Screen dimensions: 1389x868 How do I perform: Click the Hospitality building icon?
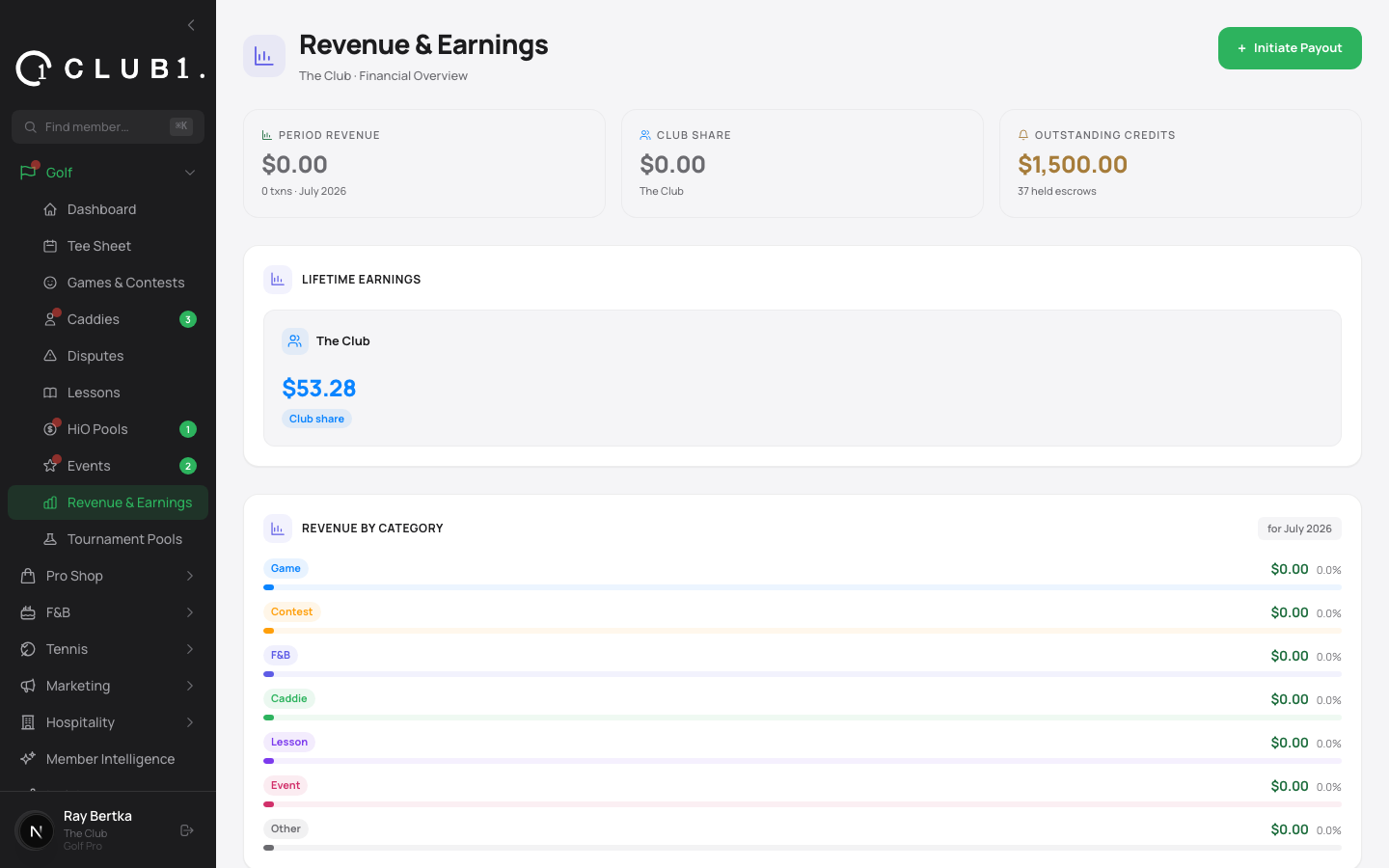tap(28, 722)
